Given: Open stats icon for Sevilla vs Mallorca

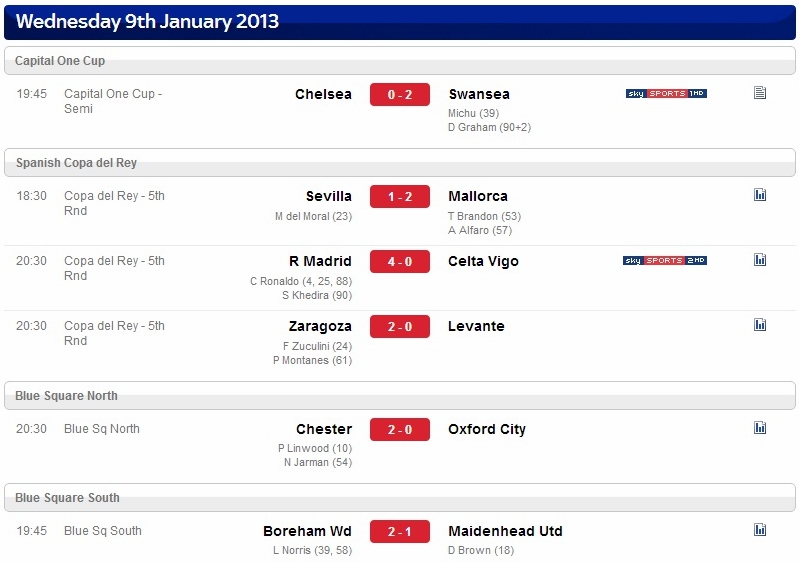Looking at the screenshot, I should click(x=760, y=195).
